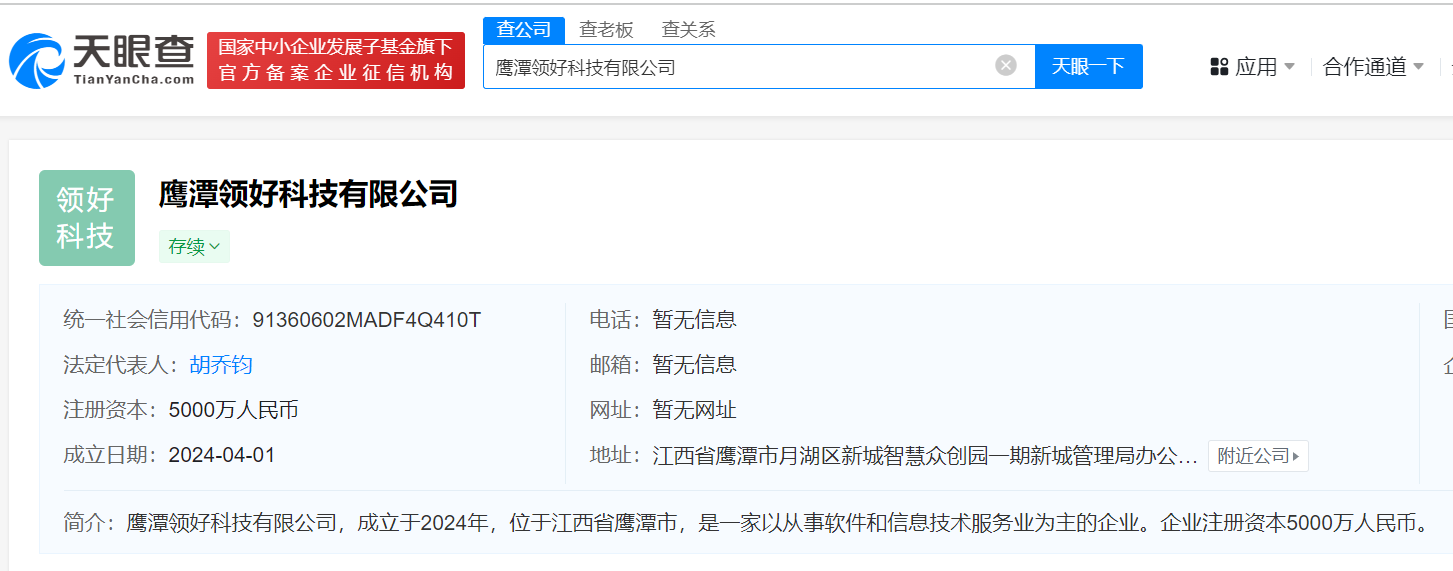Click the TianYanCha logo
1453x571 pixels.
tap(101, 60)
